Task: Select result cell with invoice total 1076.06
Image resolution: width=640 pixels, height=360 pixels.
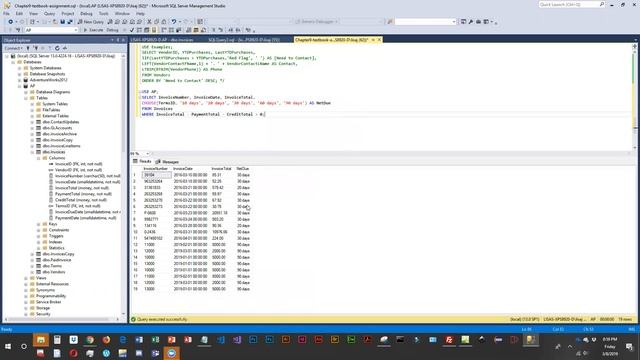Action: point(222,232)
